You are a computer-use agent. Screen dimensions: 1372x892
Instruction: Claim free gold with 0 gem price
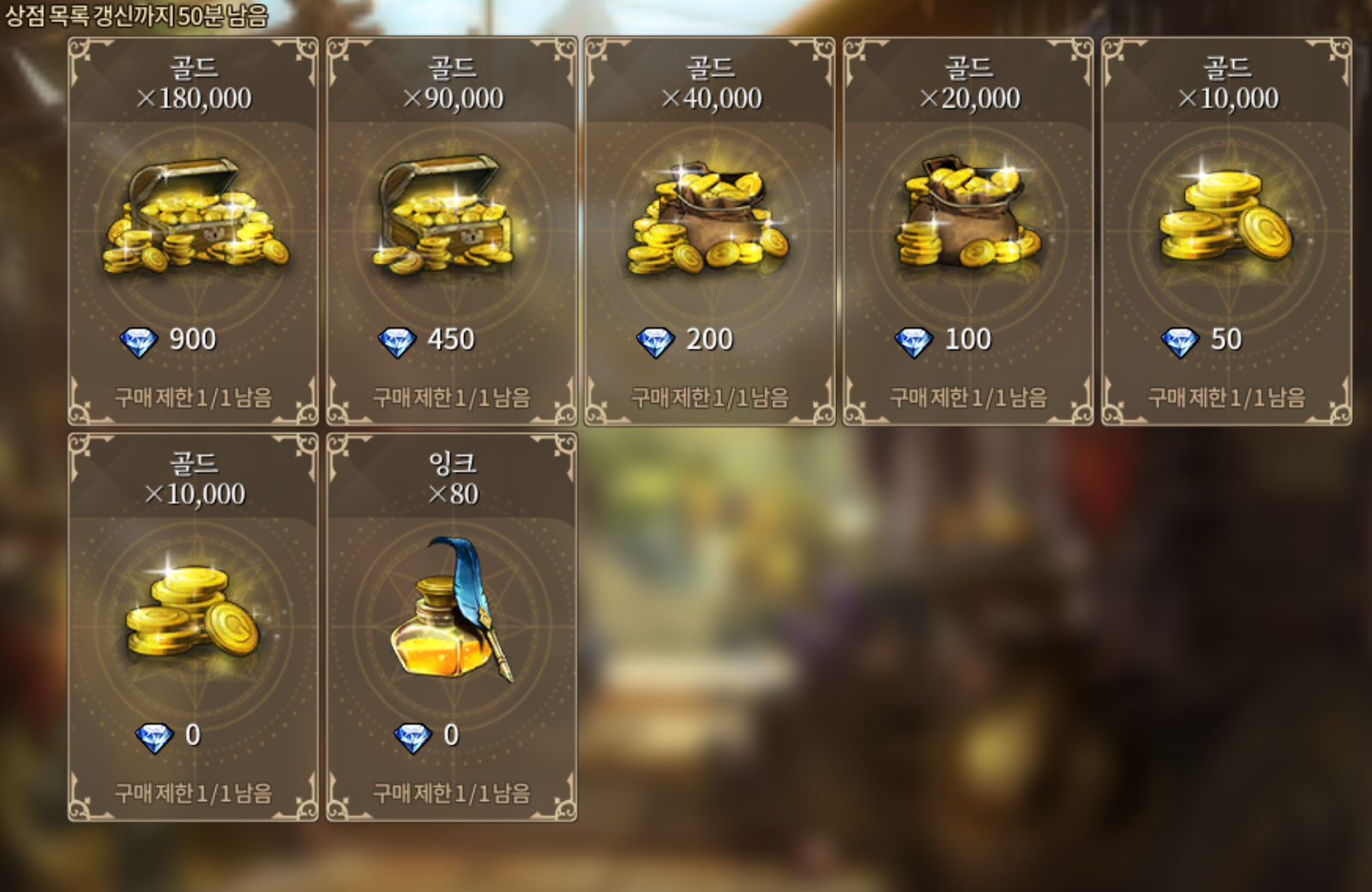click(x=193, y=735)
